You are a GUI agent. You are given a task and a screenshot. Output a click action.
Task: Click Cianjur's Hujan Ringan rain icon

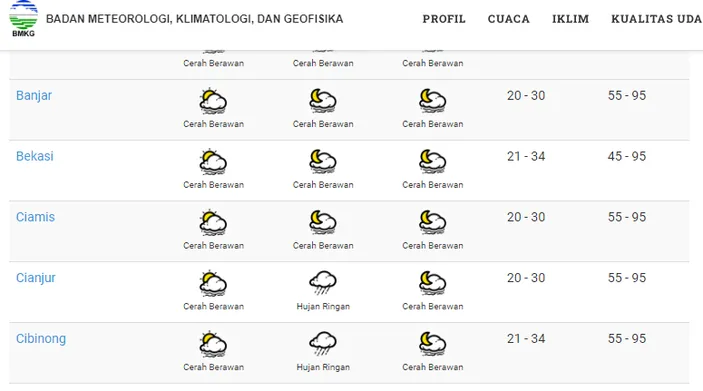click(323, 283)
